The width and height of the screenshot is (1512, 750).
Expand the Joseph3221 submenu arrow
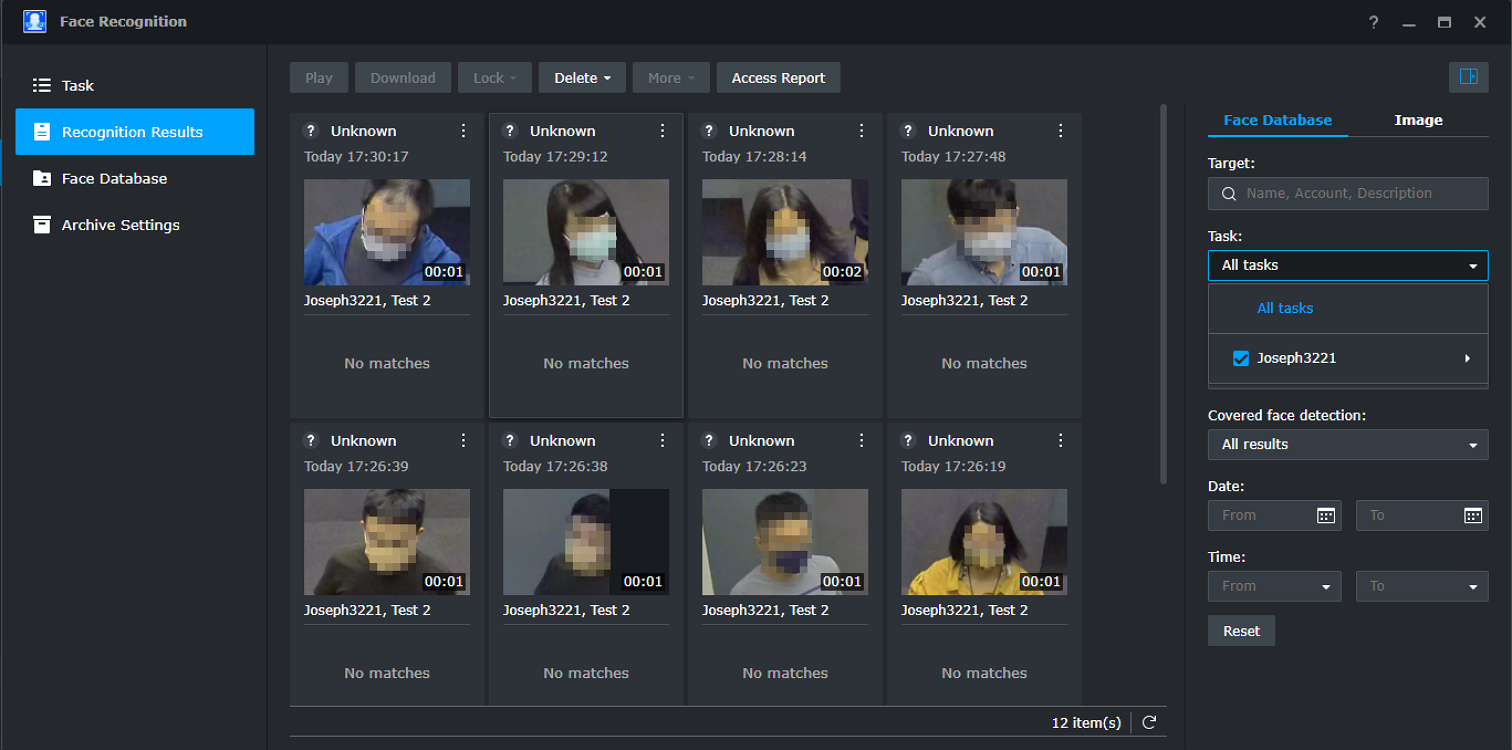tap(1467, 358)
